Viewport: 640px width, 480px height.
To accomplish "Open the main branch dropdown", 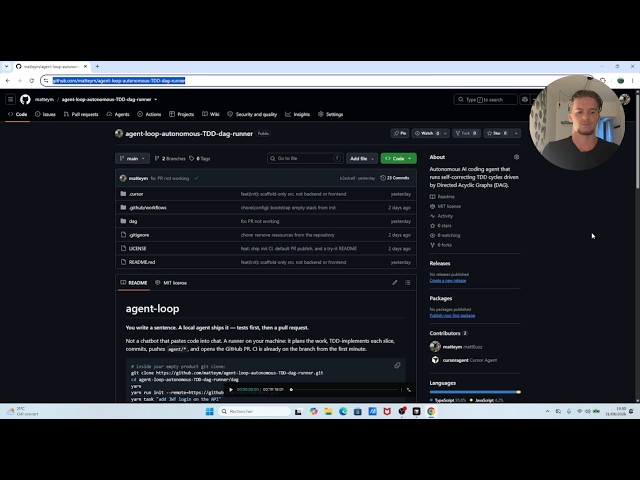I will (x=132, y=158).
